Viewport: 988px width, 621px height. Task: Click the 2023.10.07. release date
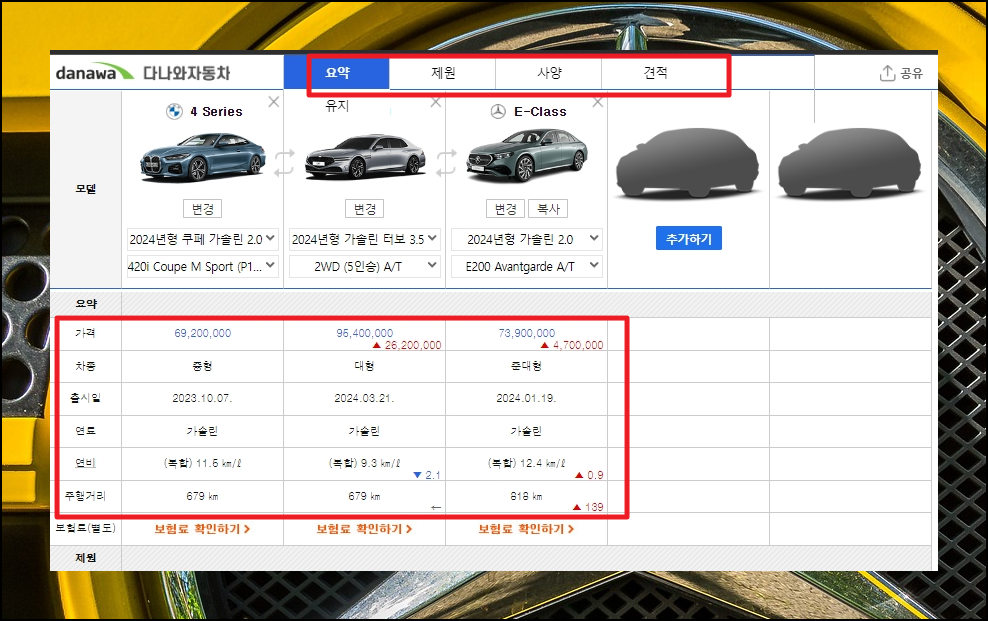(x=202, y=398)
